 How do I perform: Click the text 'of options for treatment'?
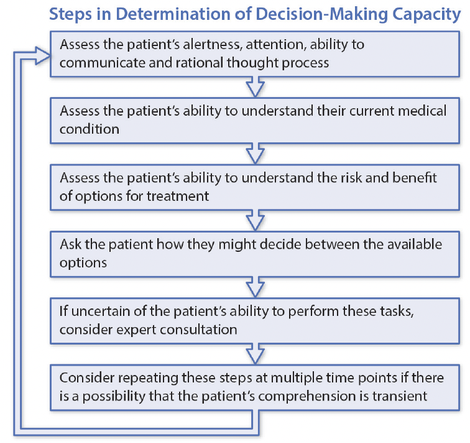(x=134, y=196)
